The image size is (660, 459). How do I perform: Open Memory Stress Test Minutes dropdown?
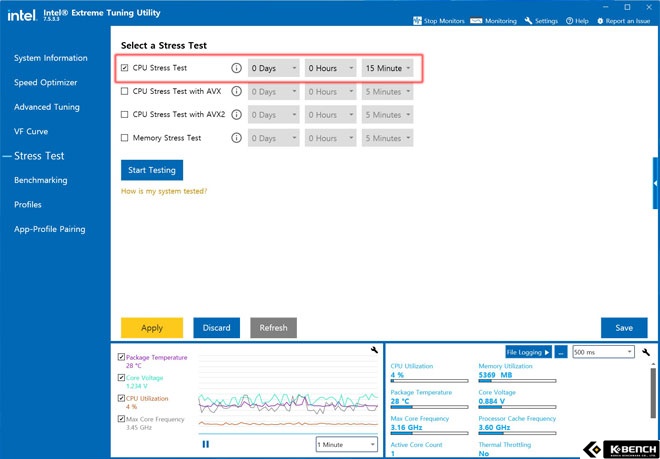(387, 138)
